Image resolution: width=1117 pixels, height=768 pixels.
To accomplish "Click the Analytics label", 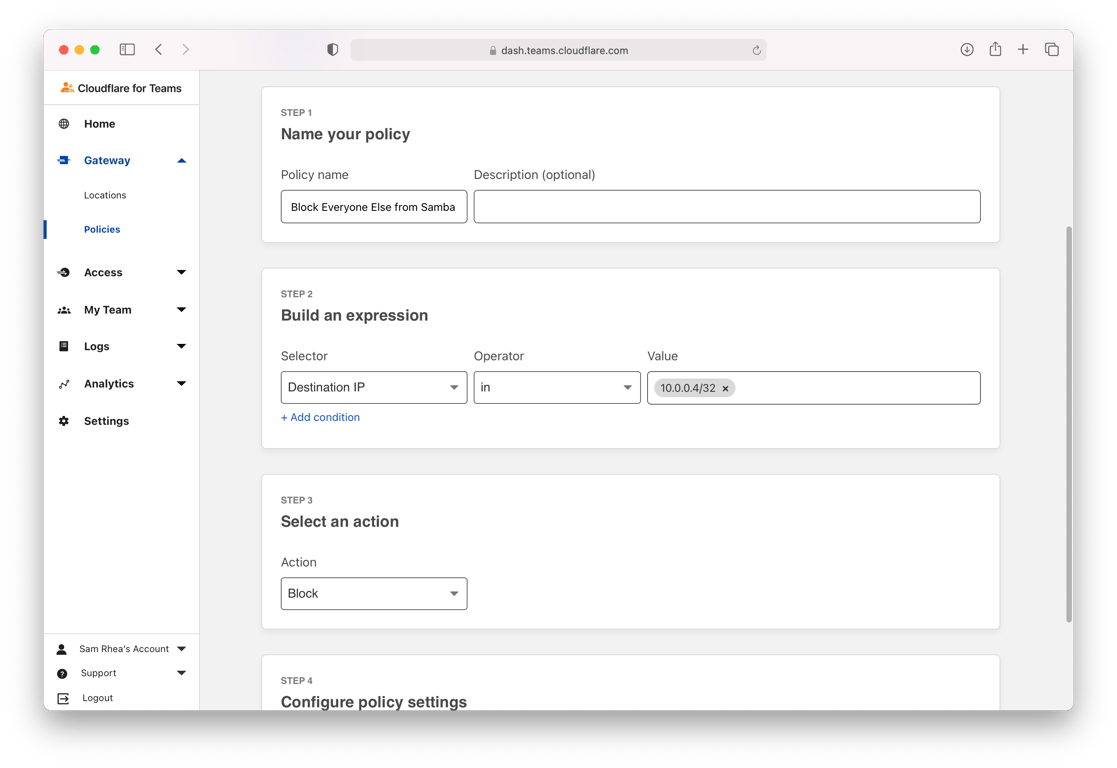I will click(109, 384).
